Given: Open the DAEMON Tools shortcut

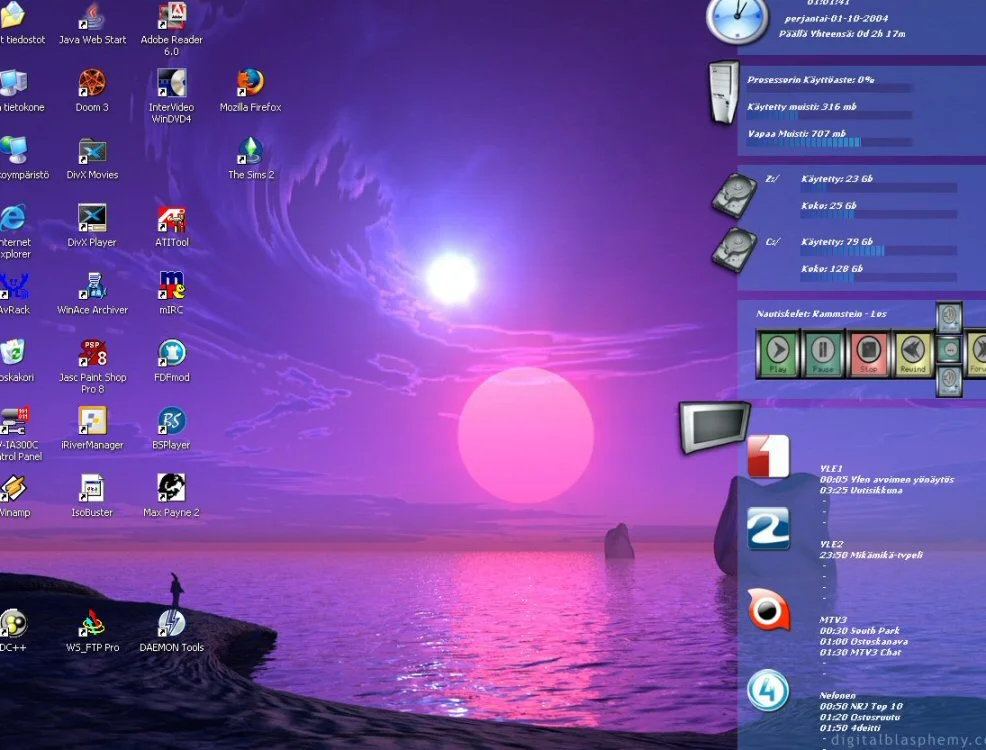Looking at the screenshot, I should coord(171,623).
